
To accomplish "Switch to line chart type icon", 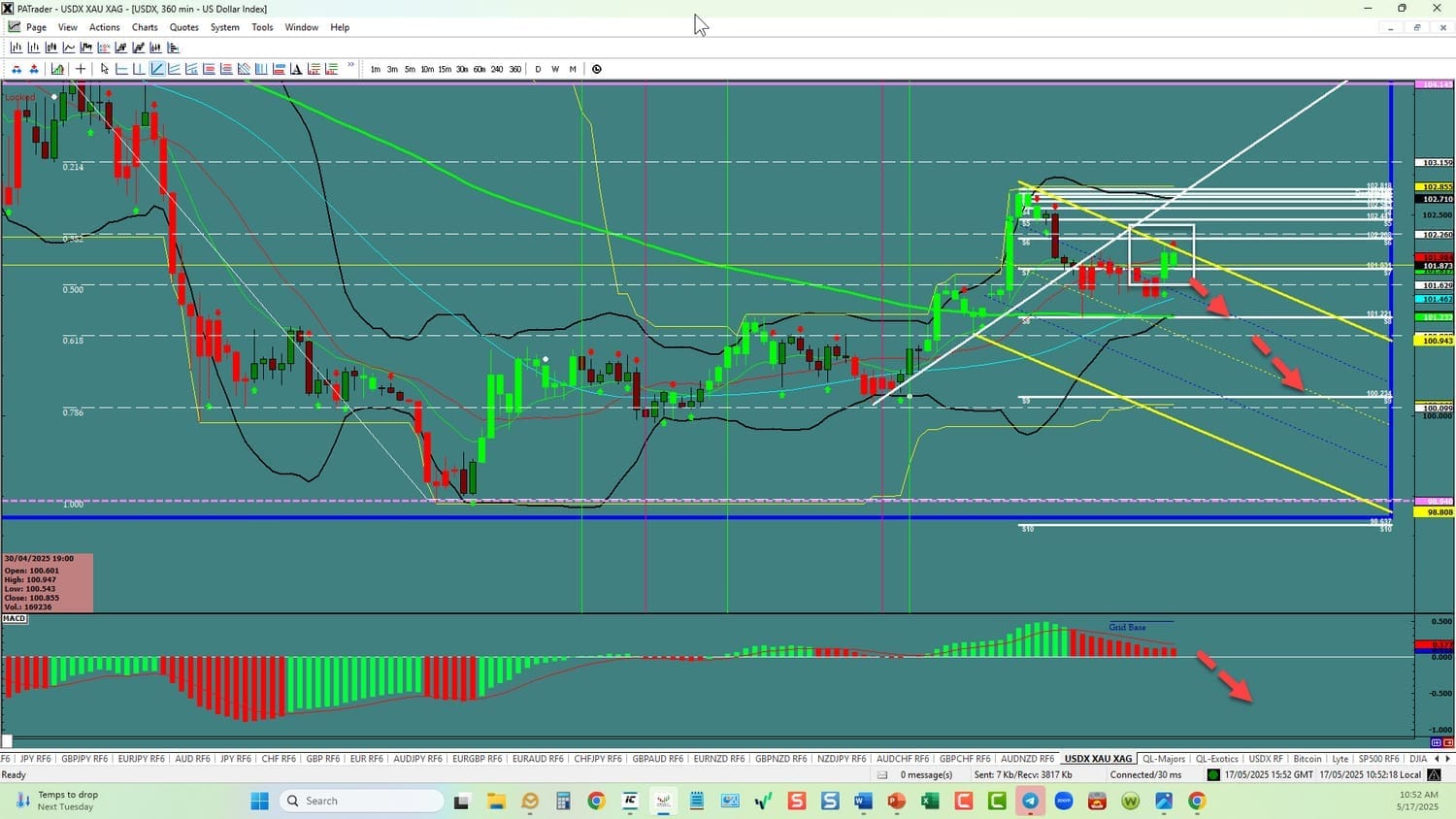I will pos(69,48).
